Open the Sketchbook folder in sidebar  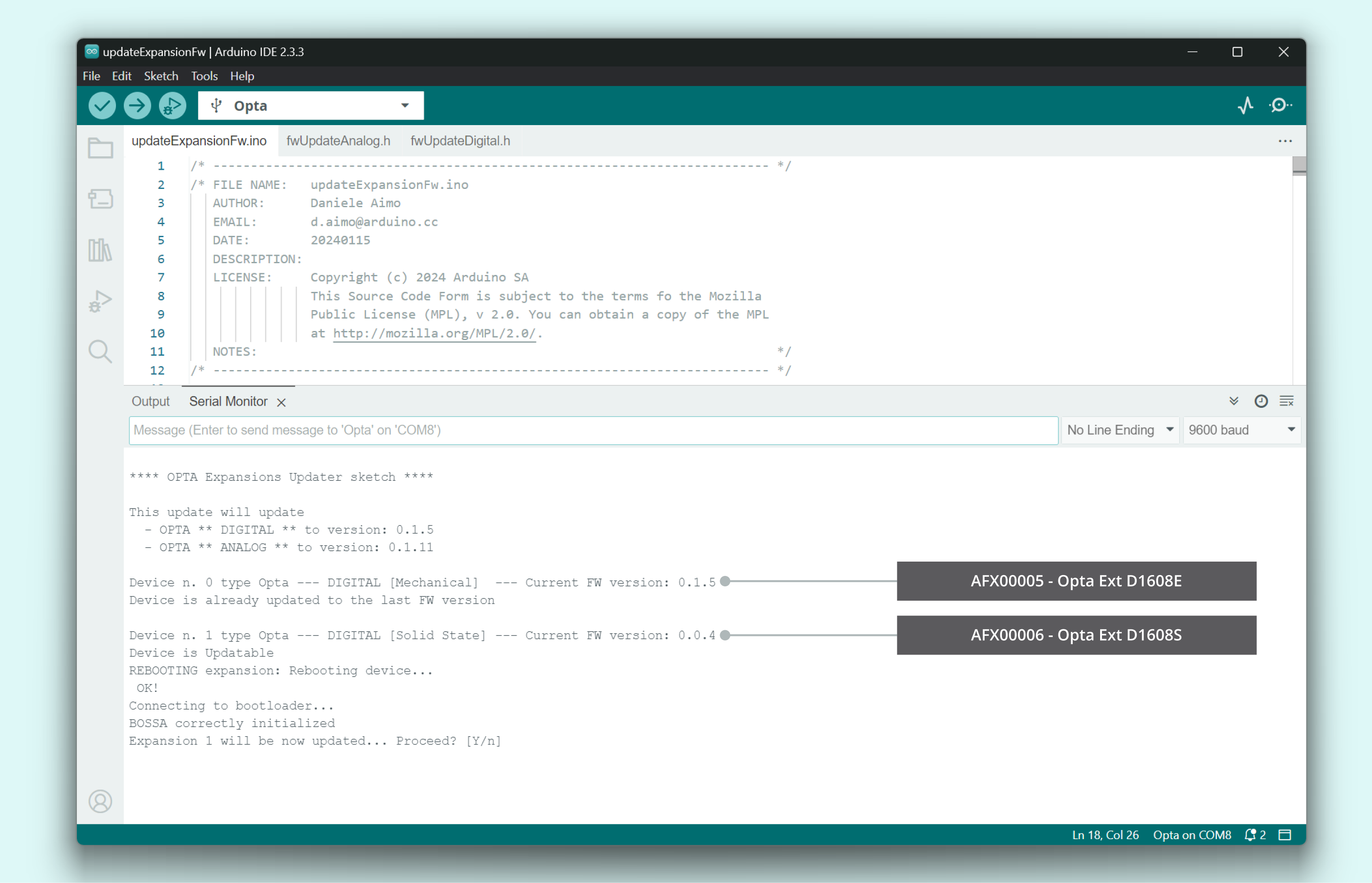pos(100,148)
